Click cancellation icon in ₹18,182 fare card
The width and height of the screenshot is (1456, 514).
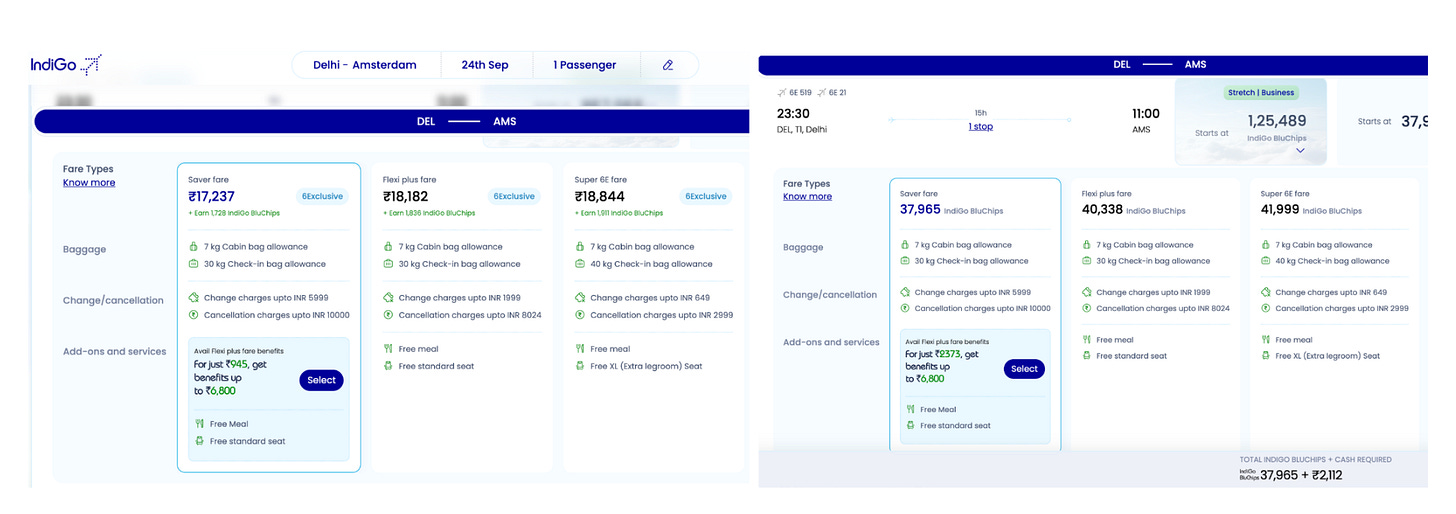pos(388,315)
